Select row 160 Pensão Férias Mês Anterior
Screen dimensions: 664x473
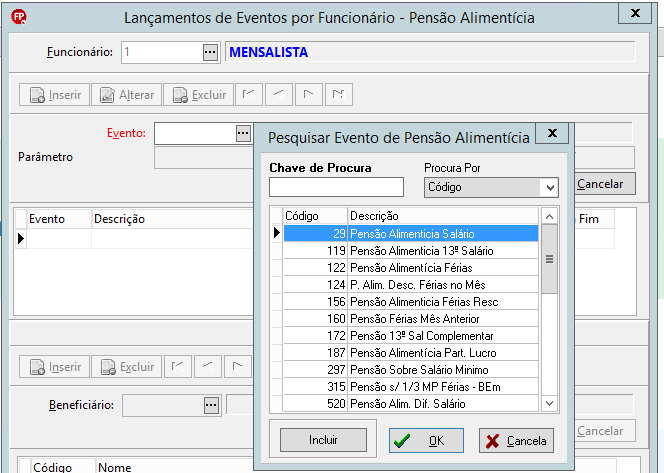pyautogui.click(x=411, y=318)
